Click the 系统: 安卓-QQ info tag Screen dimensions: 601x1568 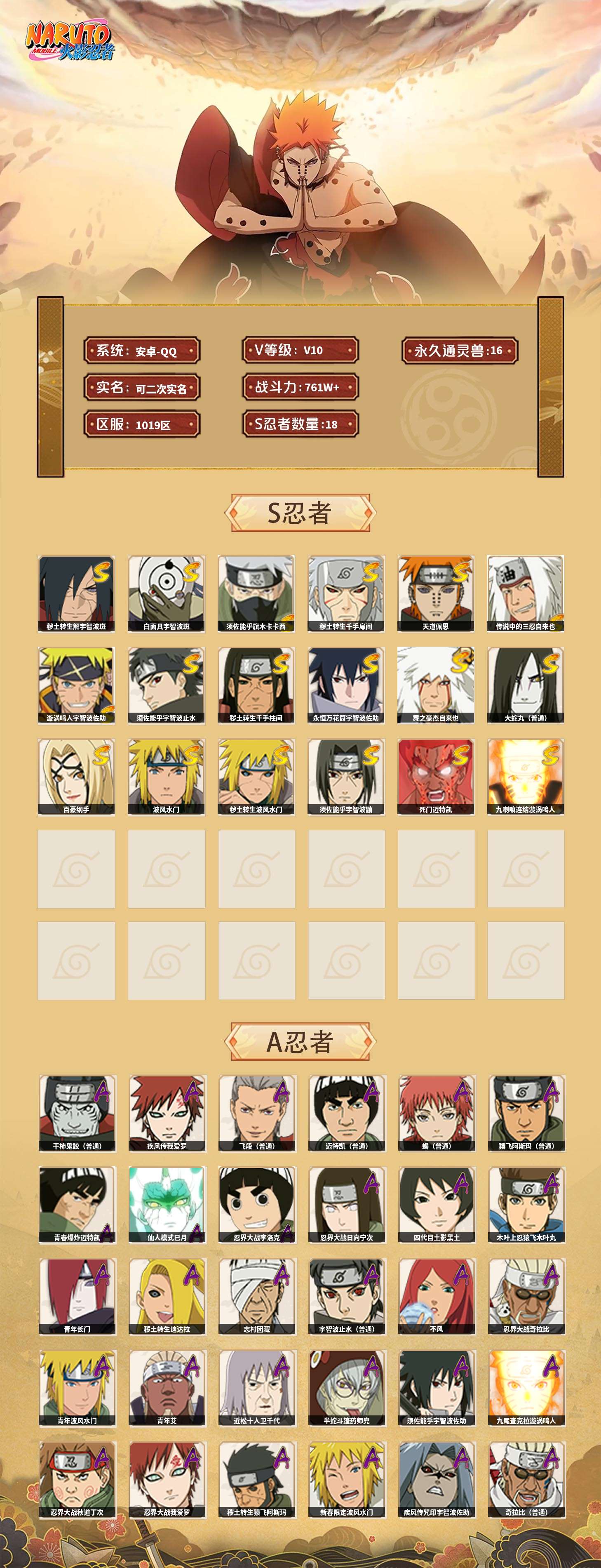142,351
